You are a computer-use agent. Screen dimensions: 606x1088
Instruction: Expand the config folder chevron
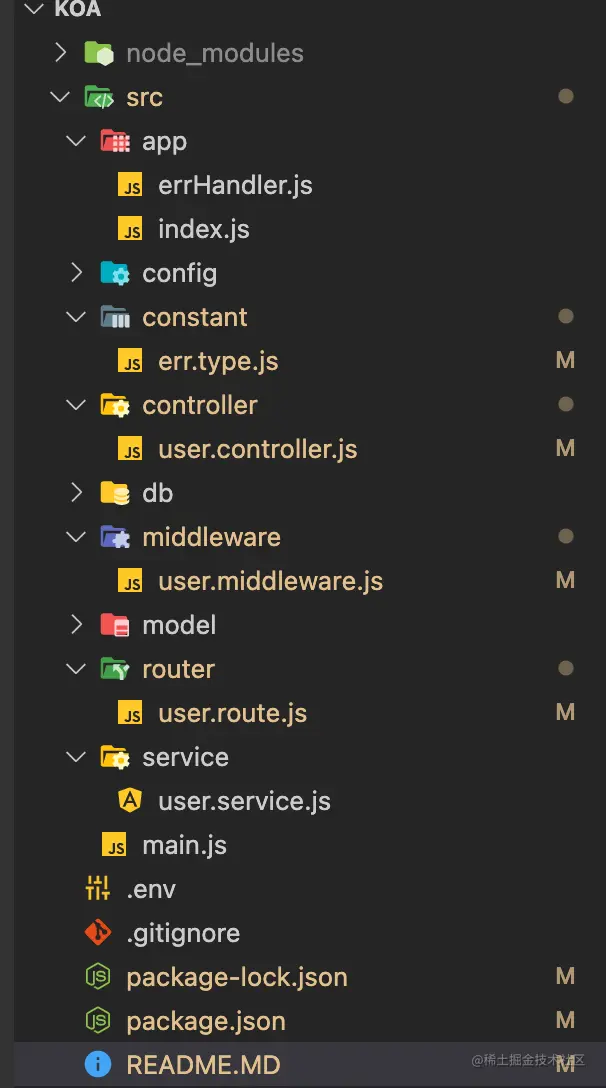[x=76, y=273]
